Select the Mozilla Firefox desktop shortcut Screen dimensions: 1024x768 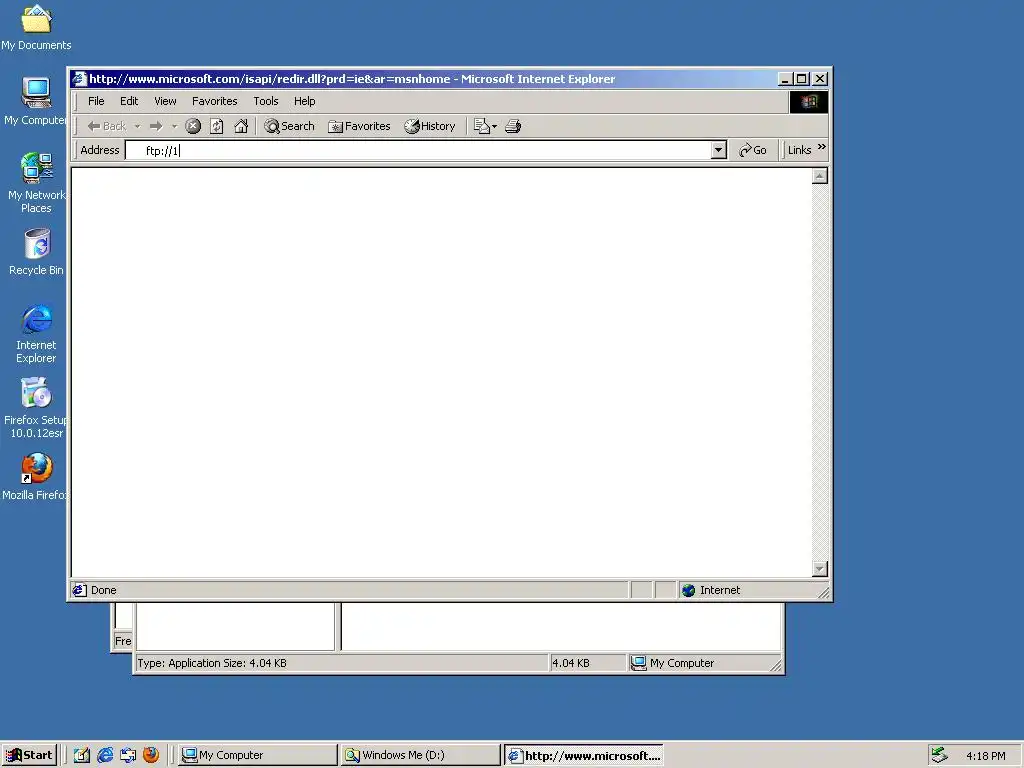pyautogui.click(x=36, y=477)
